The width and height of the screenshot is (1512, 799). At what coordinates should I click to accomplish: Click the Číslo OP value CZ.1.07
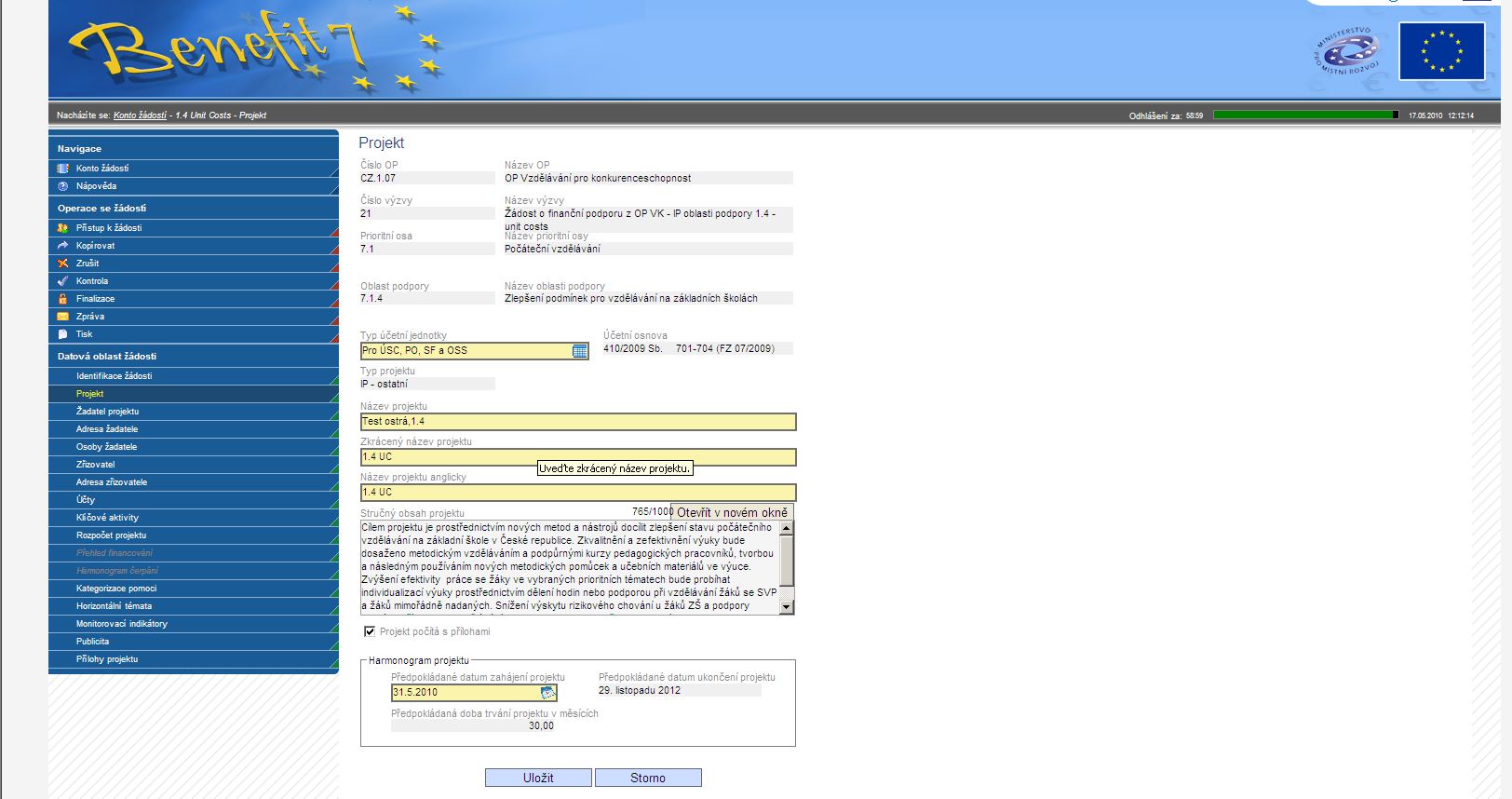point(378,178)
